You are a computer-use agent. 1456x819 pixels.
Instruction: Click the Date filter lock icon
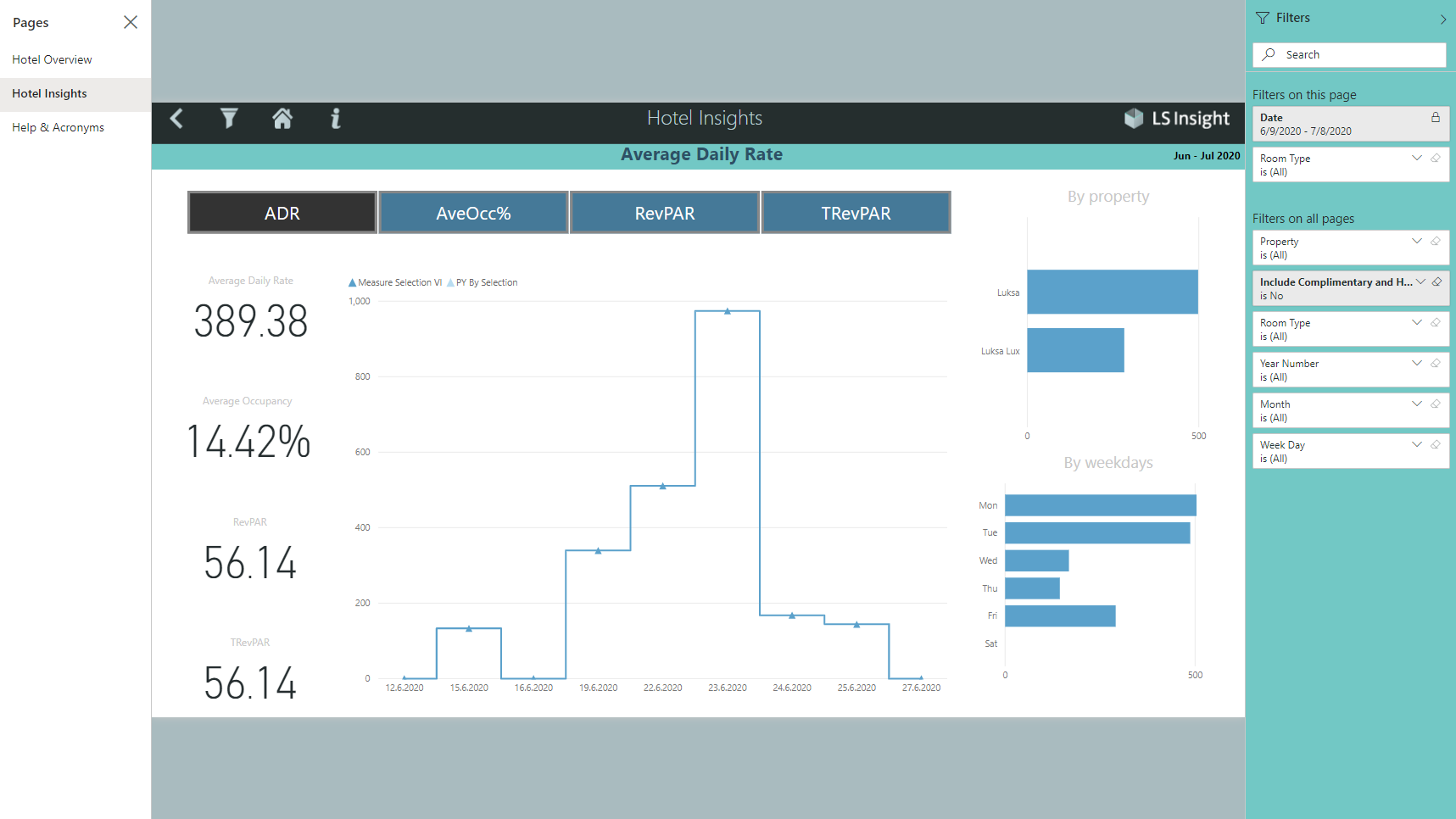(x=1436, y=118)
